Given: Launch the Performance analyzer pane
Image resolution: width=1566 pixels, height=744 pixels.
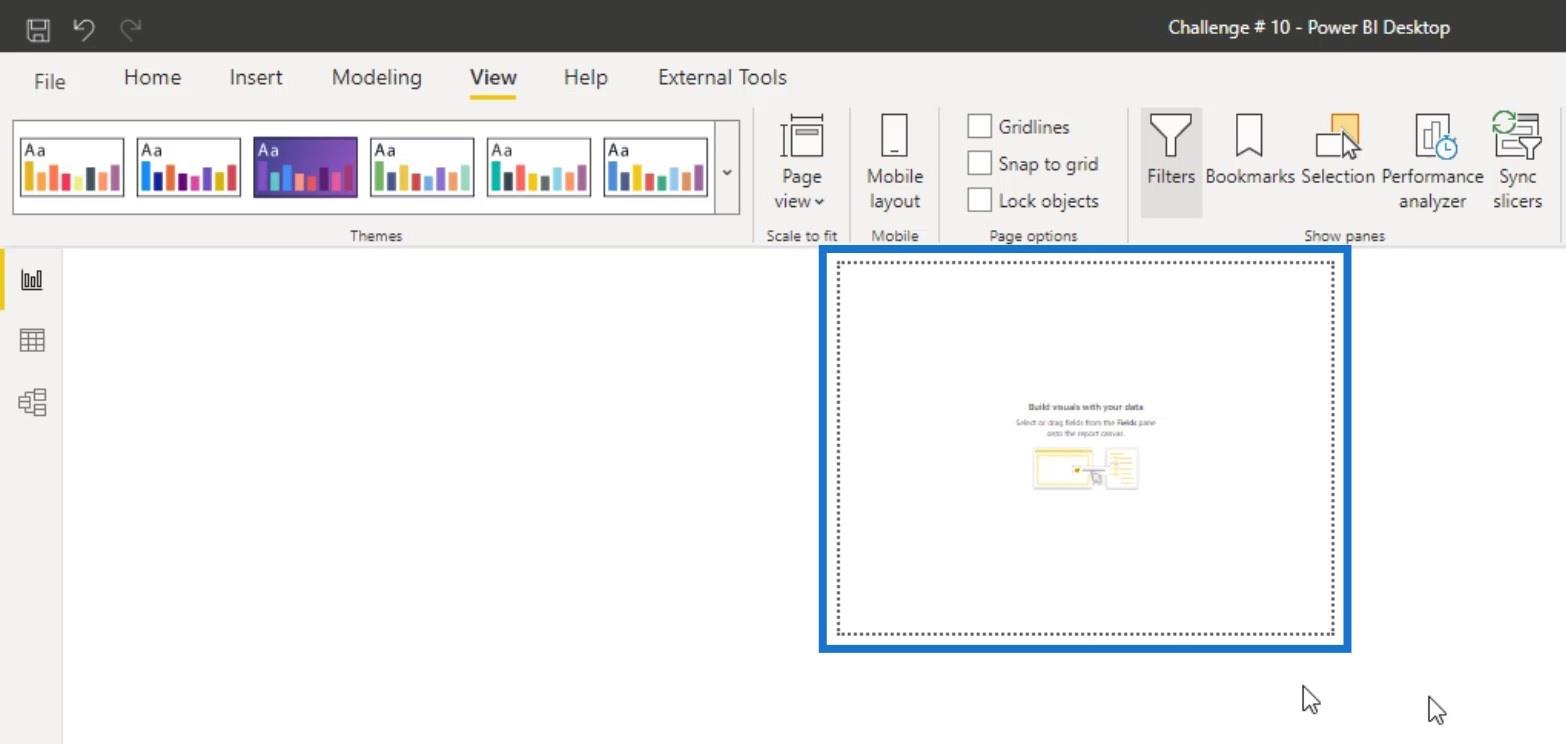Looking at the screenshot, I should [x=1433, y=163].
